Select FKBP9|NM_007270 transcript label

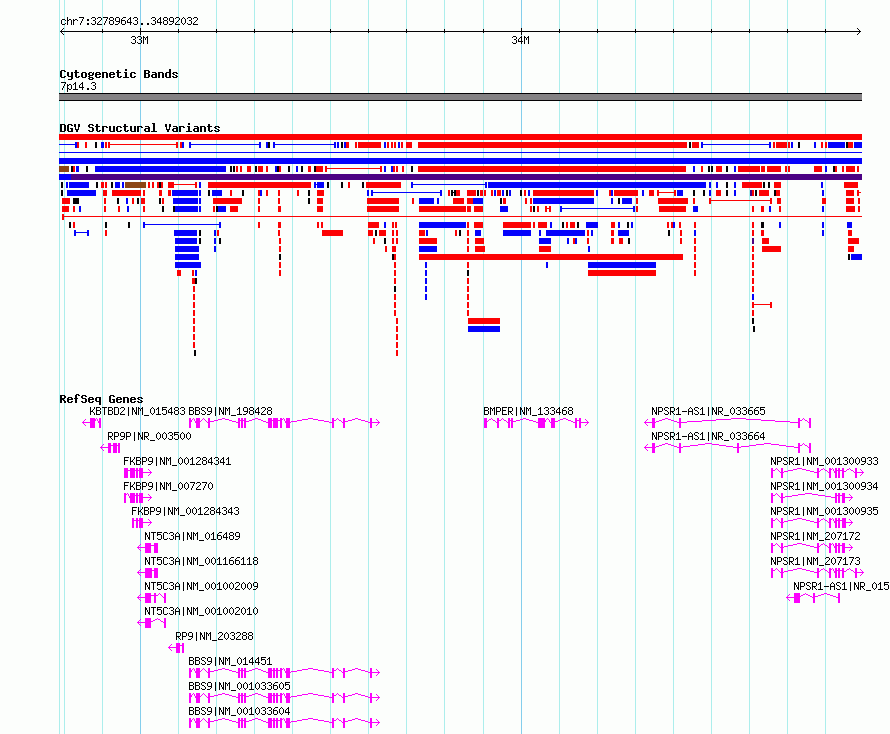pos(169,486)
